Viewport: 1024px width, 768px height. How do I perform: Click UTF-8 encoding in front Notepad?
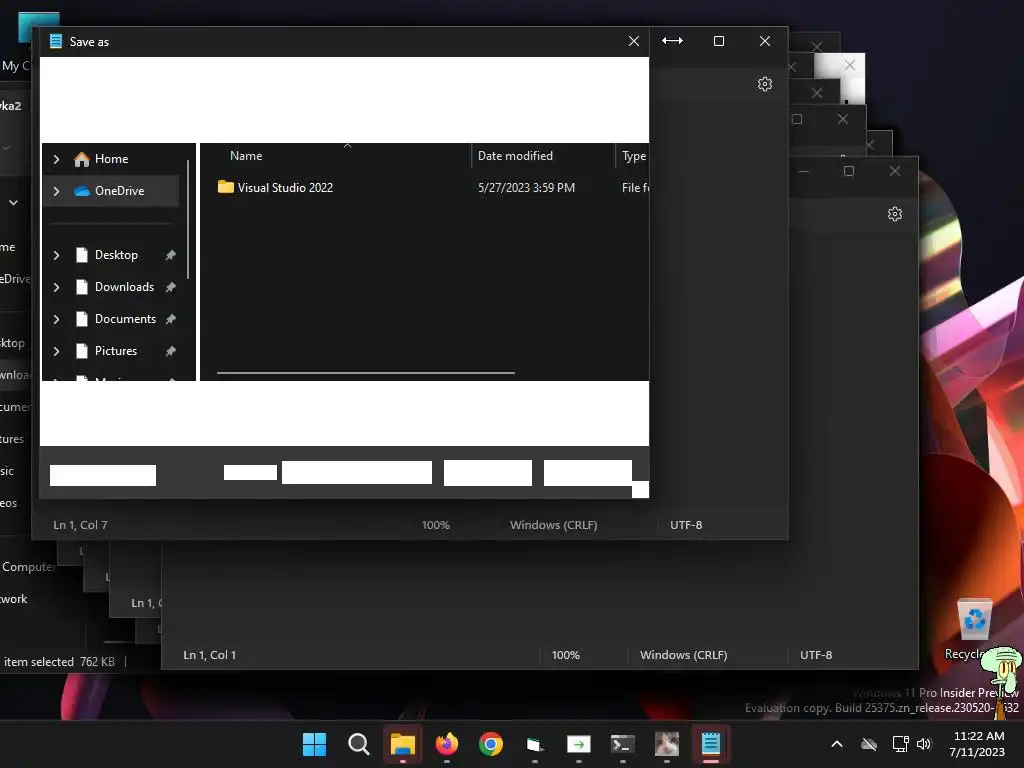[x=686, y=525]
